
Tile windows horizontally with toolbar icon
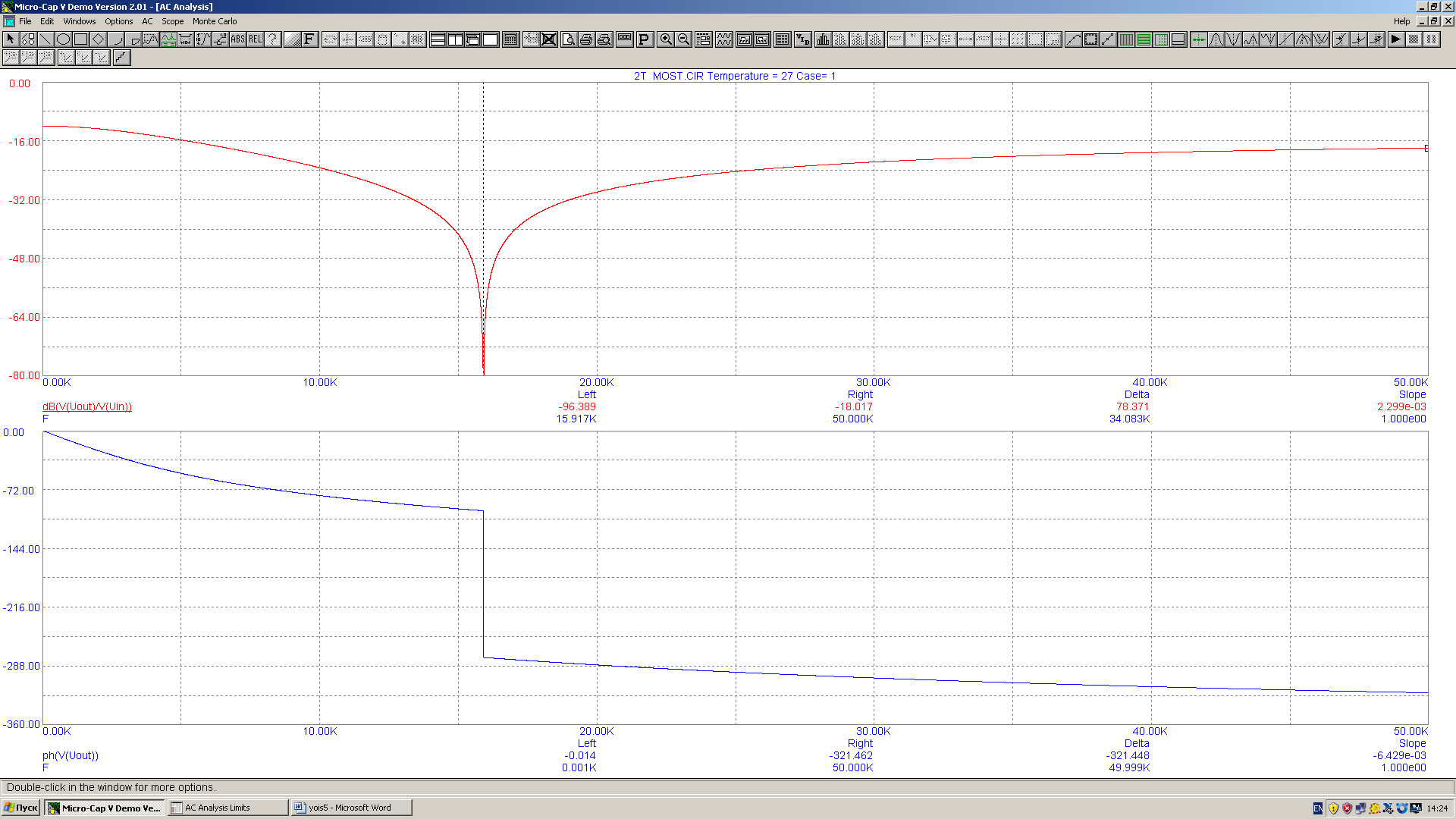coord(438,39)
